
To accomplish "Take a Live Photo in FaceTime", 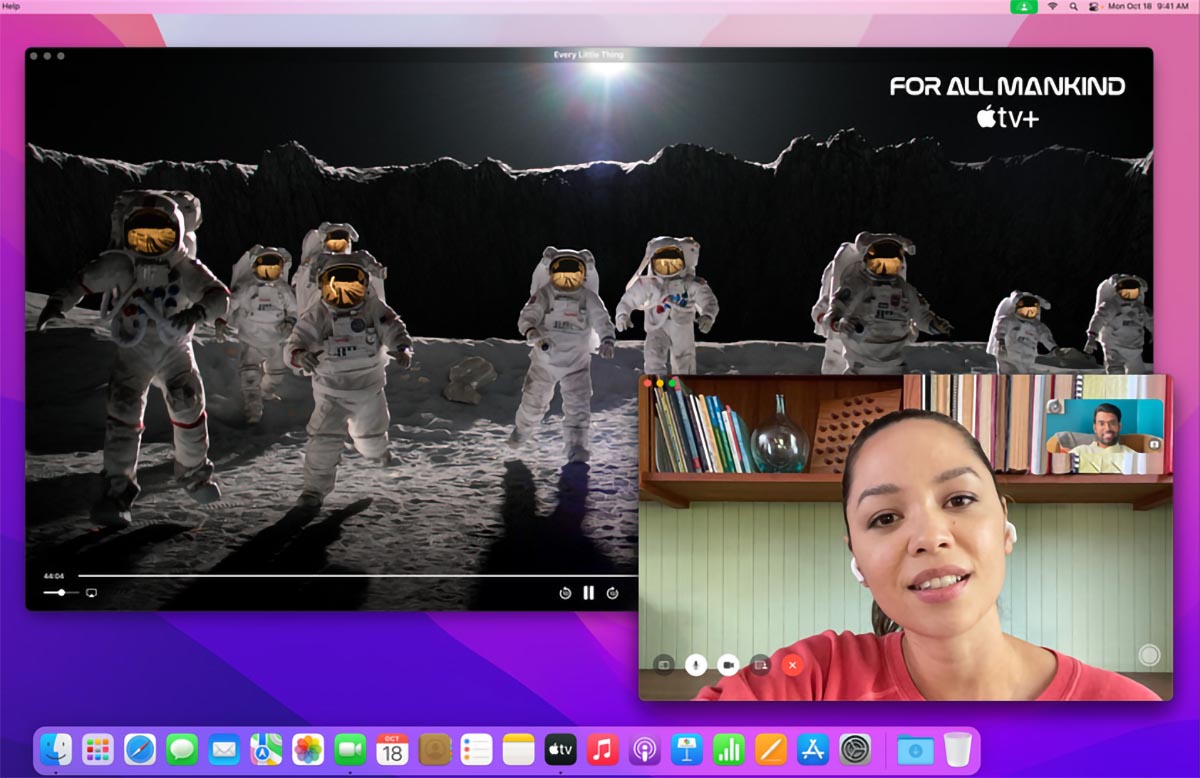I will [1149, 656].
